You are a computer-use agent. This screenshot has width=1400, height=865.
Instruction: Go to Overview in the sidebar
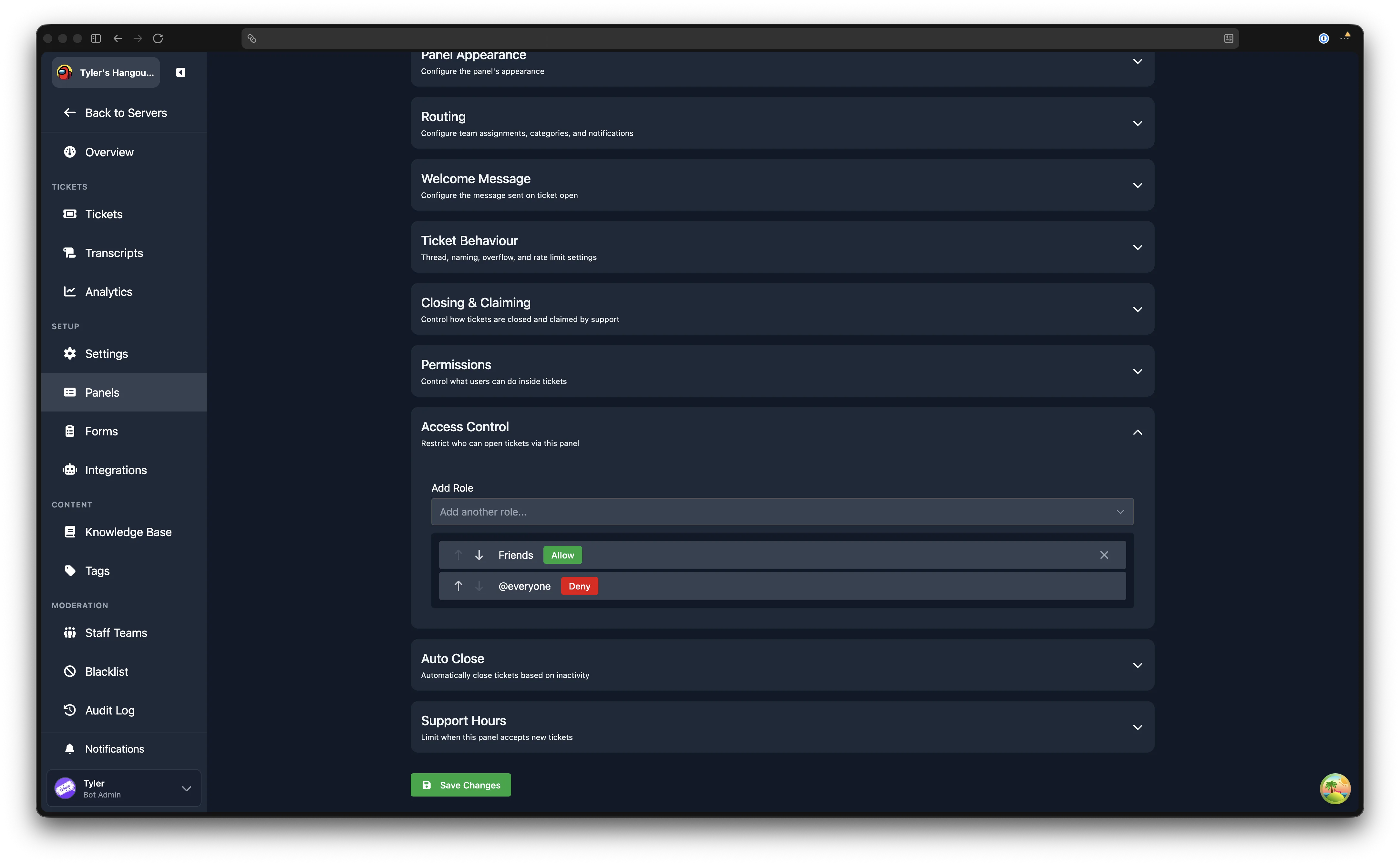pos(124,151)
